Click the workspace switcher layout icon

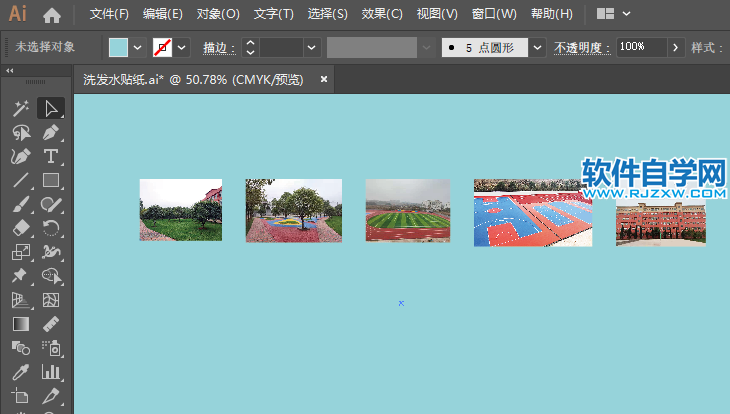[x=605, y=14]
